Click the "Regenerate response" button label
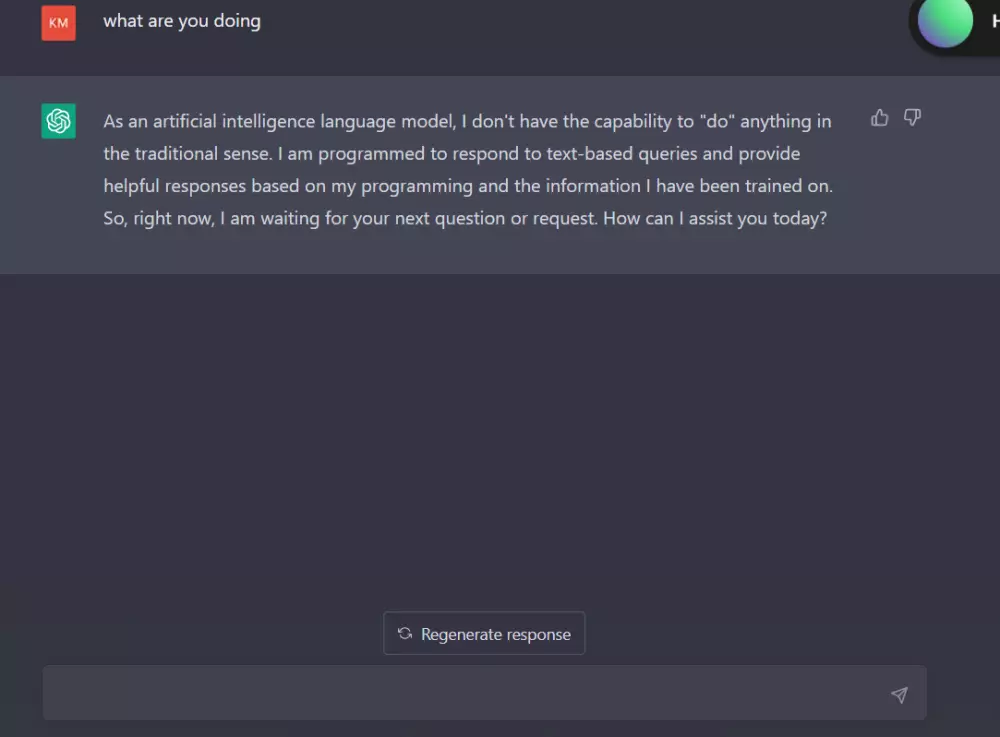Screen dimensions: 1000x737 (496, 634)
